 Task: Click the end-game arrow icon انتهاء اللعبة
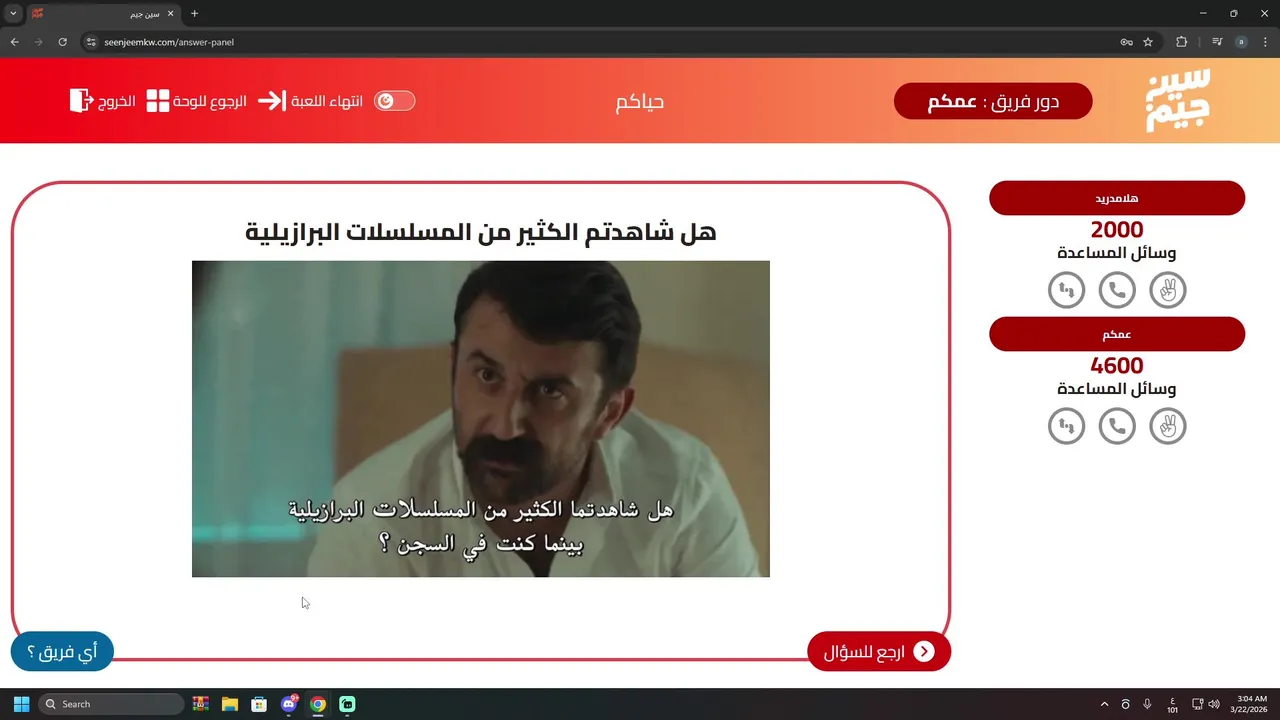click(272, 101)
